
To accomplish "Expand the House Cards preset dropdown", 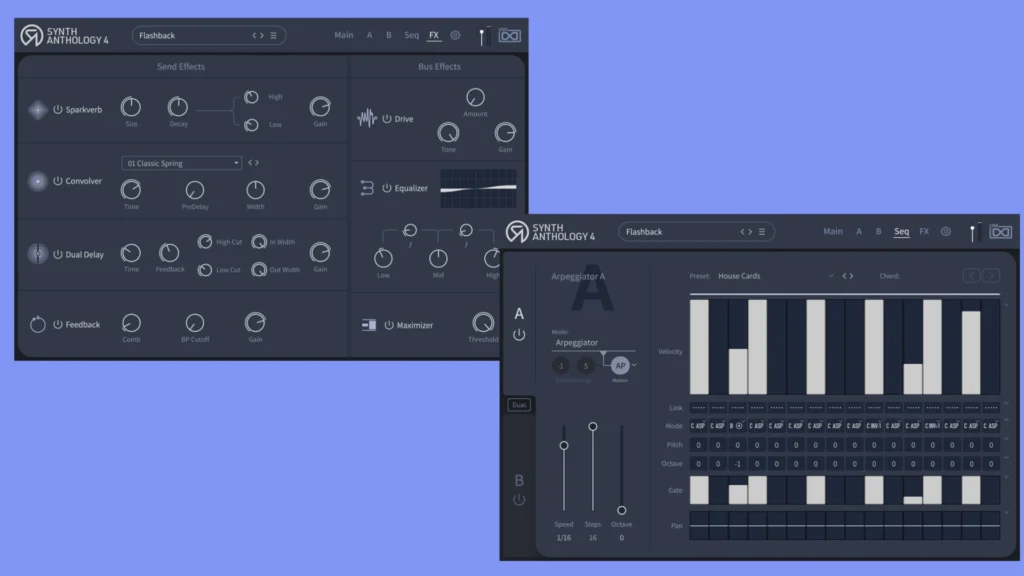I will coord(829,276).
